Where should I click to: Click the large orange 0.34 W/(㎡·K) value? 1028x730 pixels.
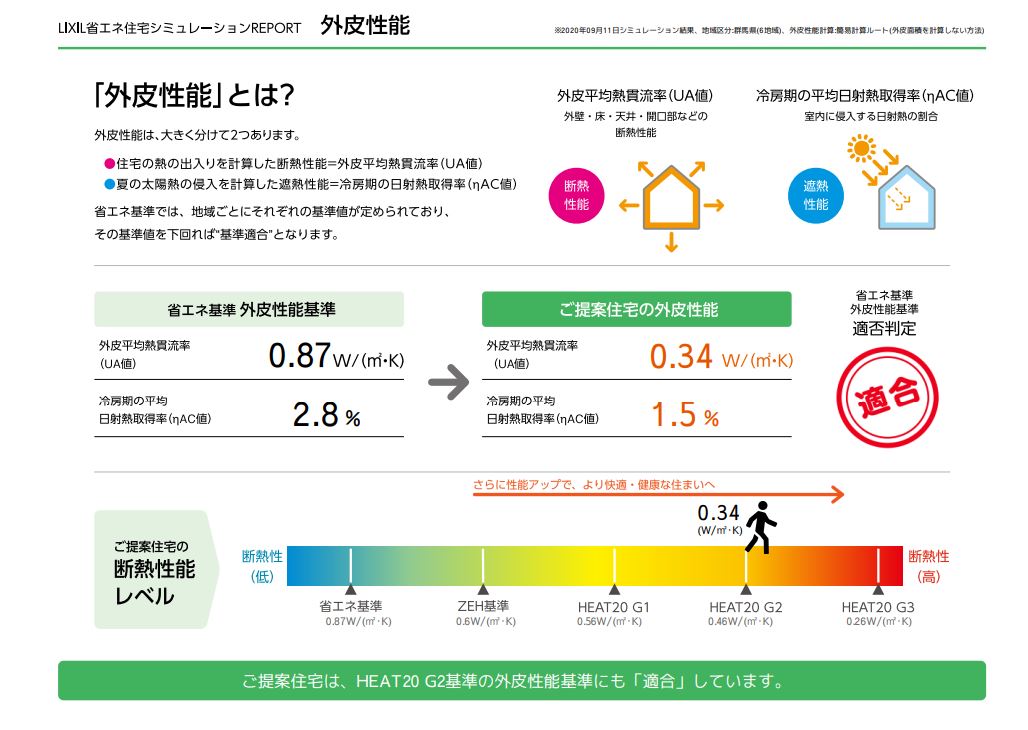721,357
